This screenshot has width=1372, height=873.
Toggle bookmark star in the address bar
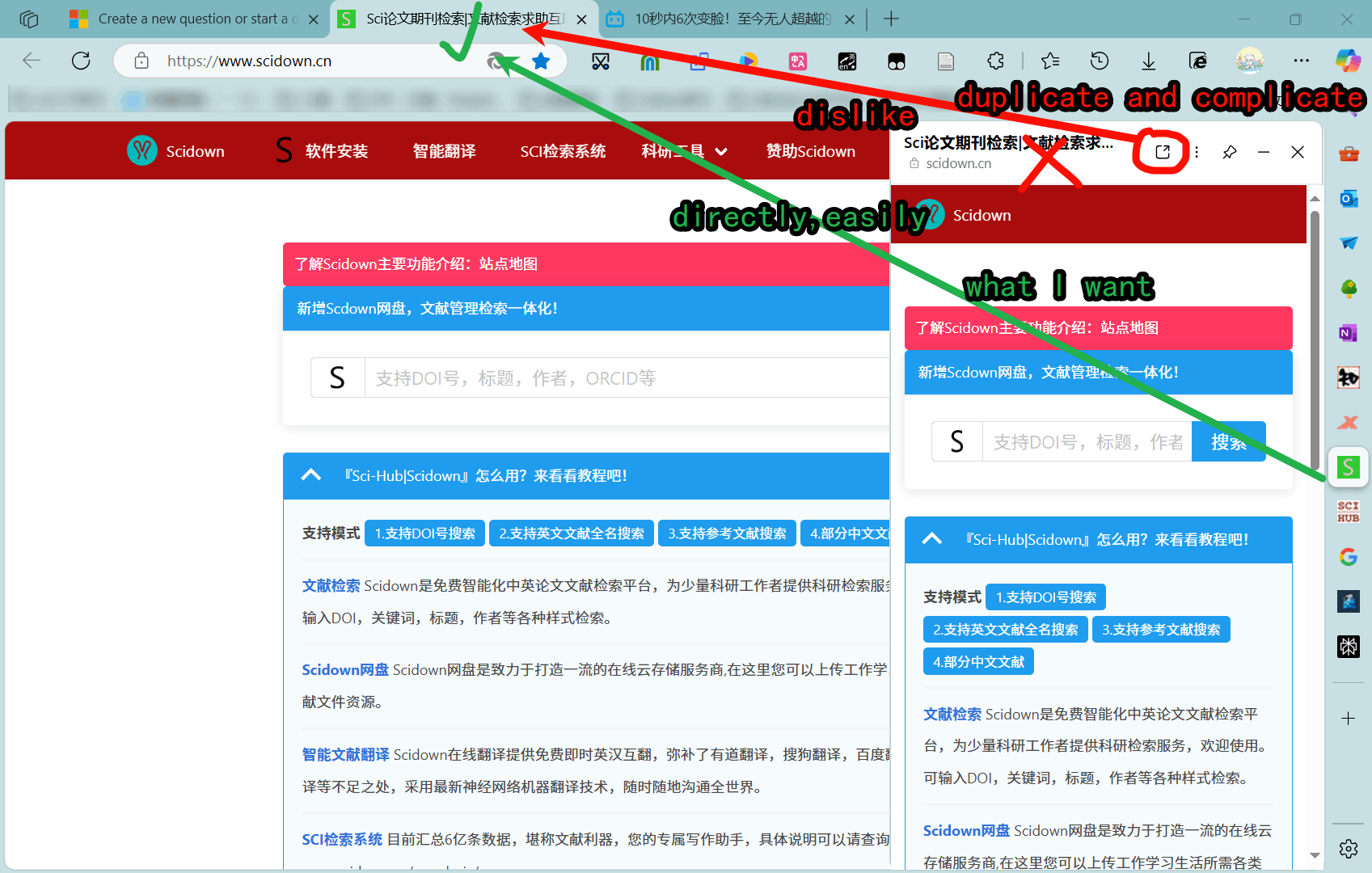(542, 61)
